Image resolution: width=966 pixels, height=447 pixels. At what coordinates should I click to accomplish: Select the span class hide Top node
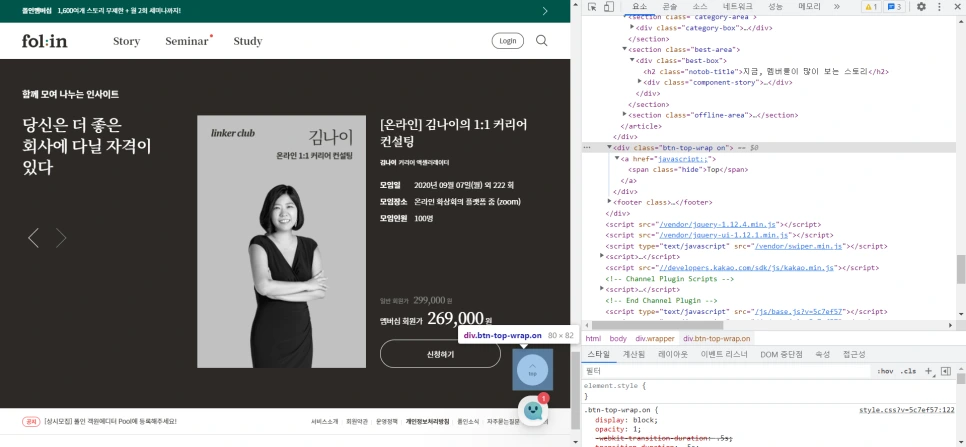(689, 169)
